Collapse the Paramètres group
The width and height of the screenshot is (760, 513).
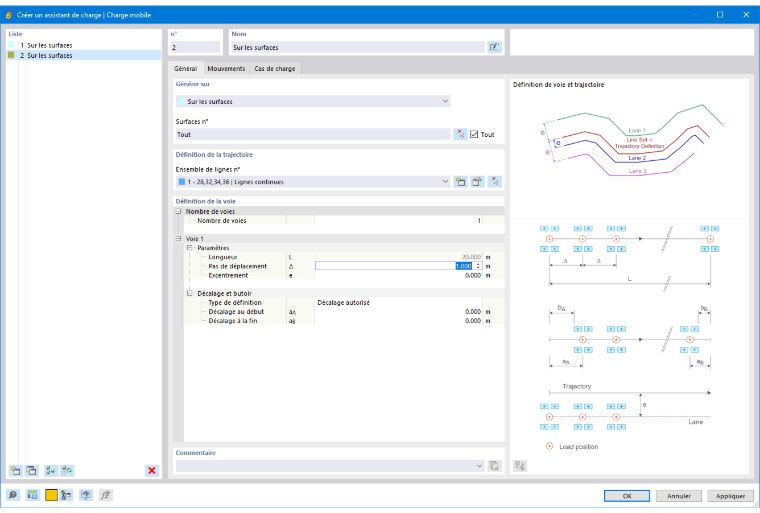190,248
